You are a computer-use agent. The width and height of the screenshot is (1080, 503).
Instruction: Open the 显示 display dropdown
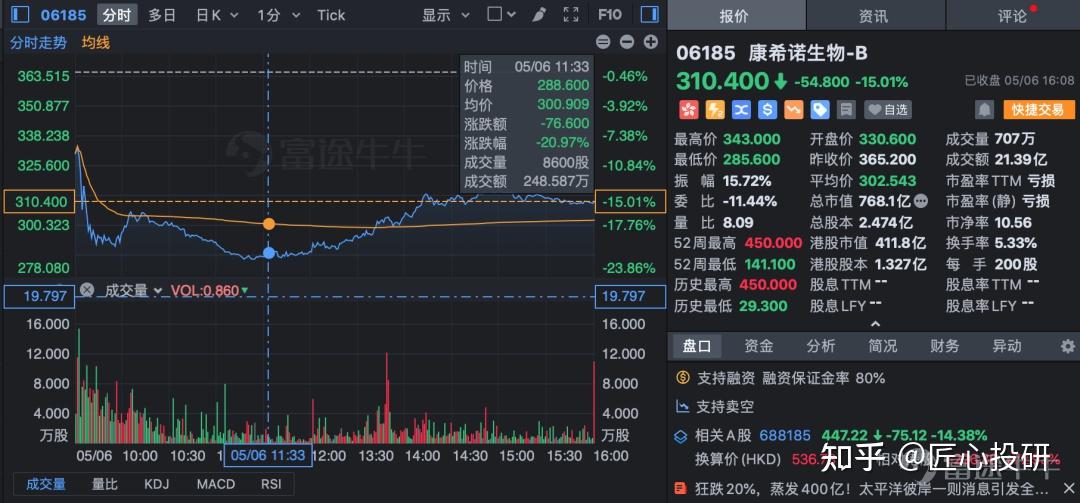pos(446,14)
